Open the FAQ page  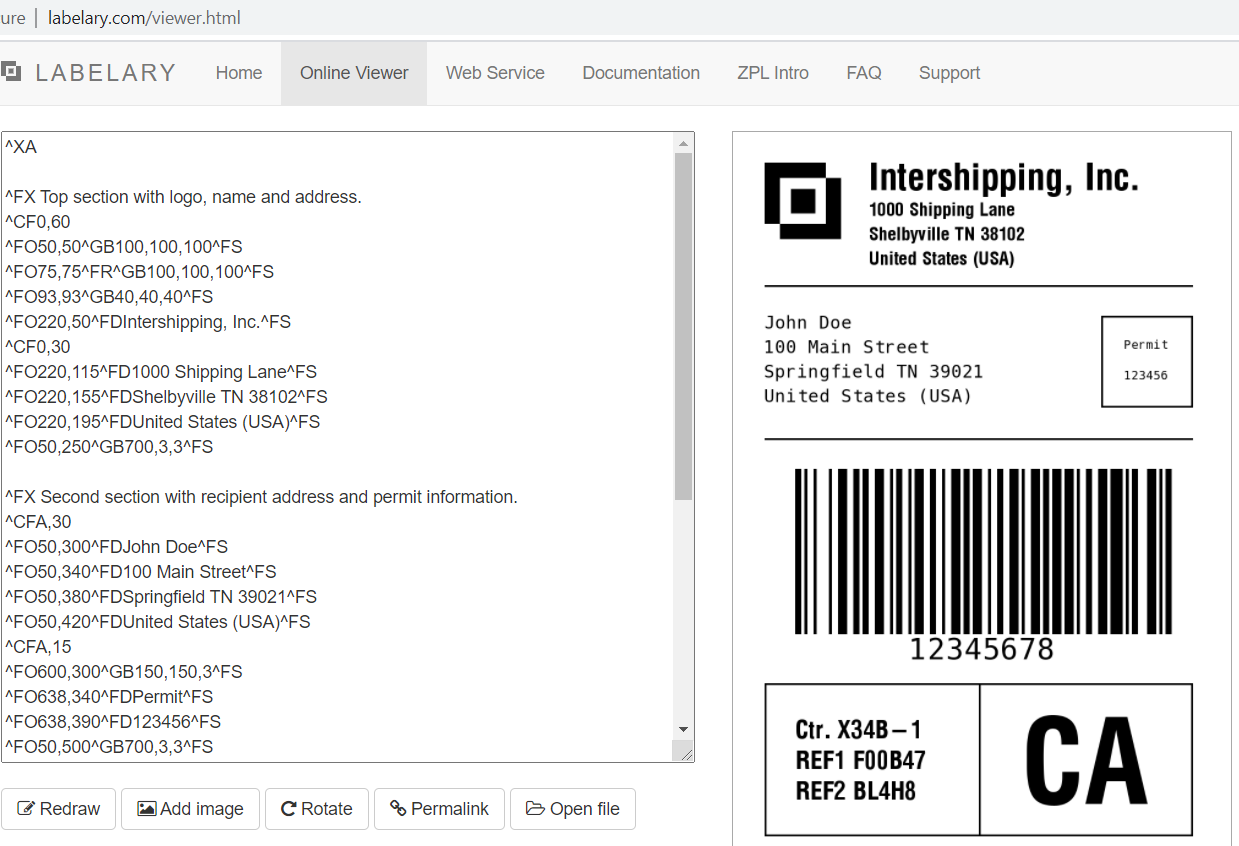pyautogui.click(x=863, y=72)
